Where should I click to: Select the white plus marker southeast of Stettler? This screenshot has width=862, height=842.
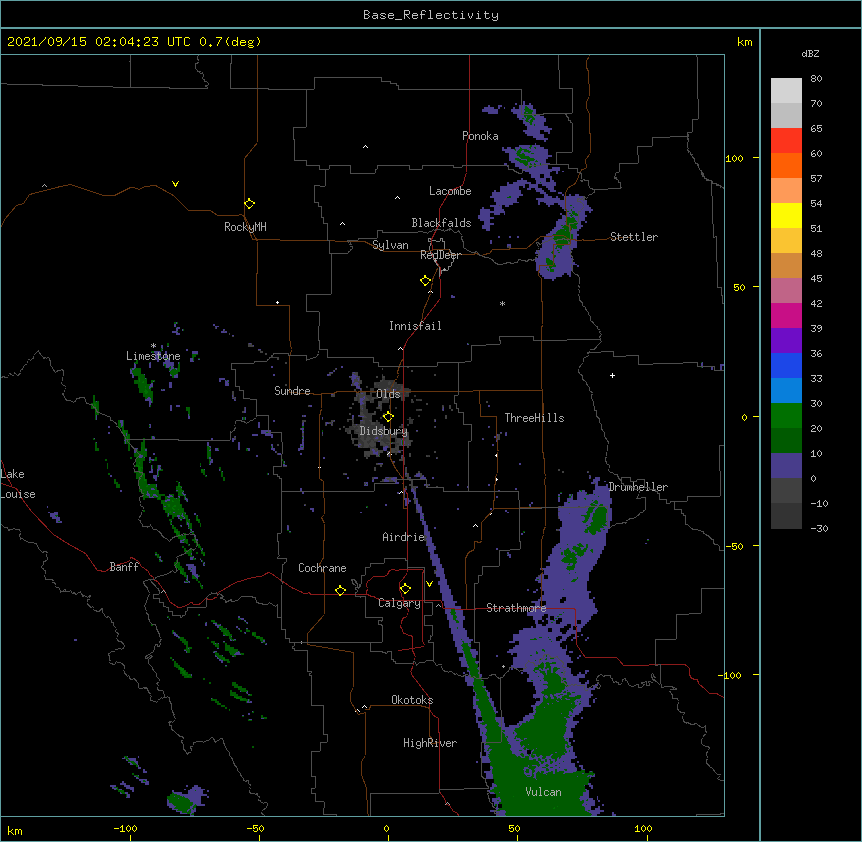coord(612,375)
